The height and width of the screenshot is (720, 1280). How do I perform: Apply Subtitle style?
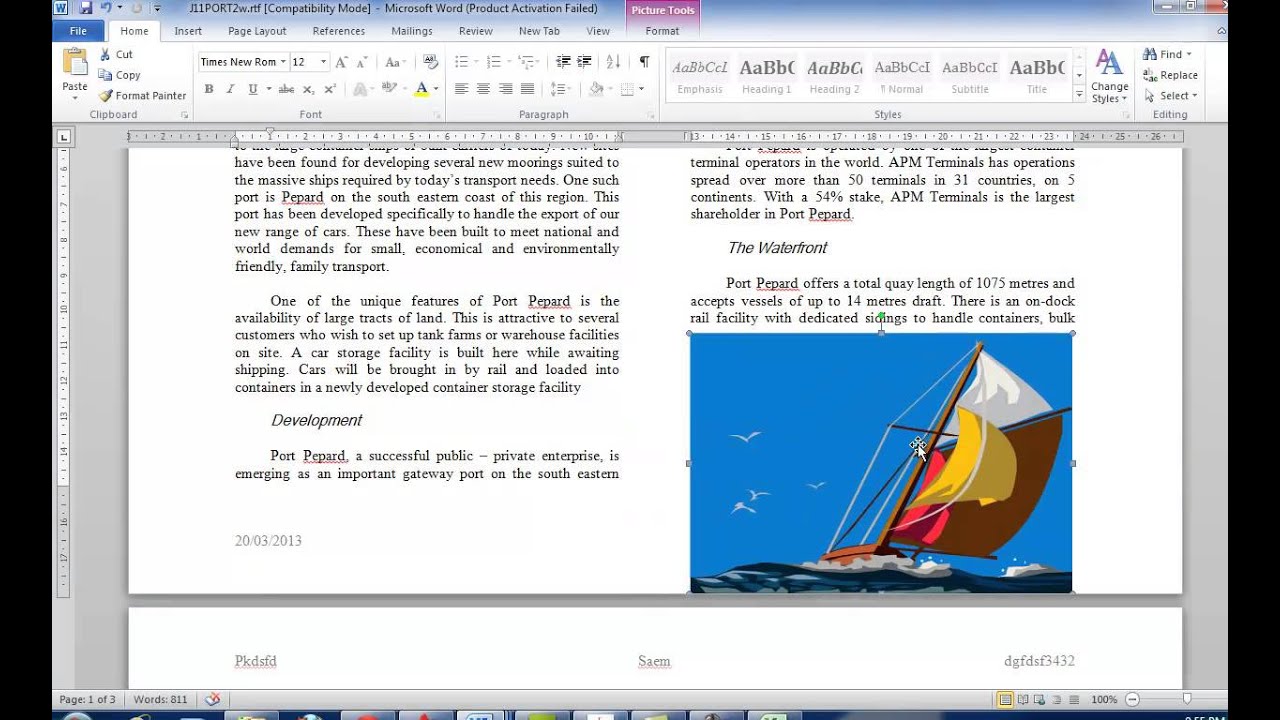click(x=970, y=77)
